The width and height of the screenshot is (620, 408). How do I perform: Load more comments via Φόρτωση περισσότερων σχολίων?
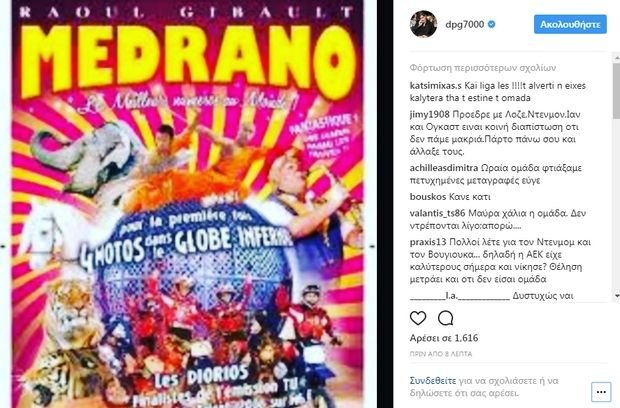(483, 68)
